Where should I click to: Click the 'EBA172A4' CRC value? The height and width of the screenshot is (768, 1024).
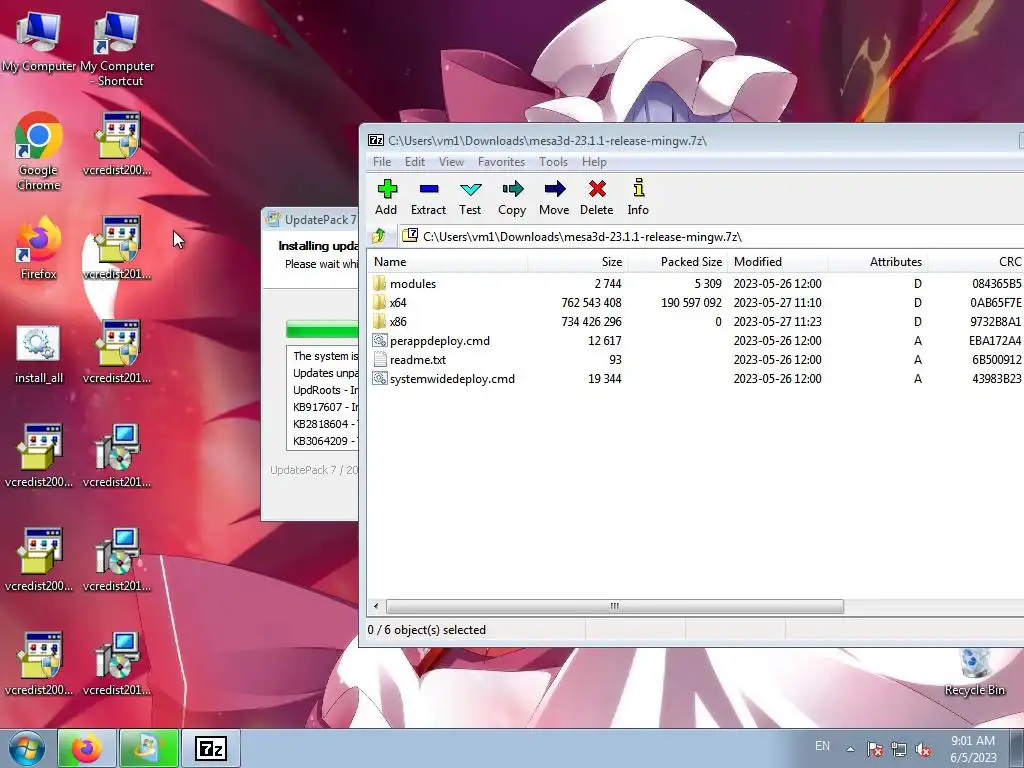click(x=995, y=340)
